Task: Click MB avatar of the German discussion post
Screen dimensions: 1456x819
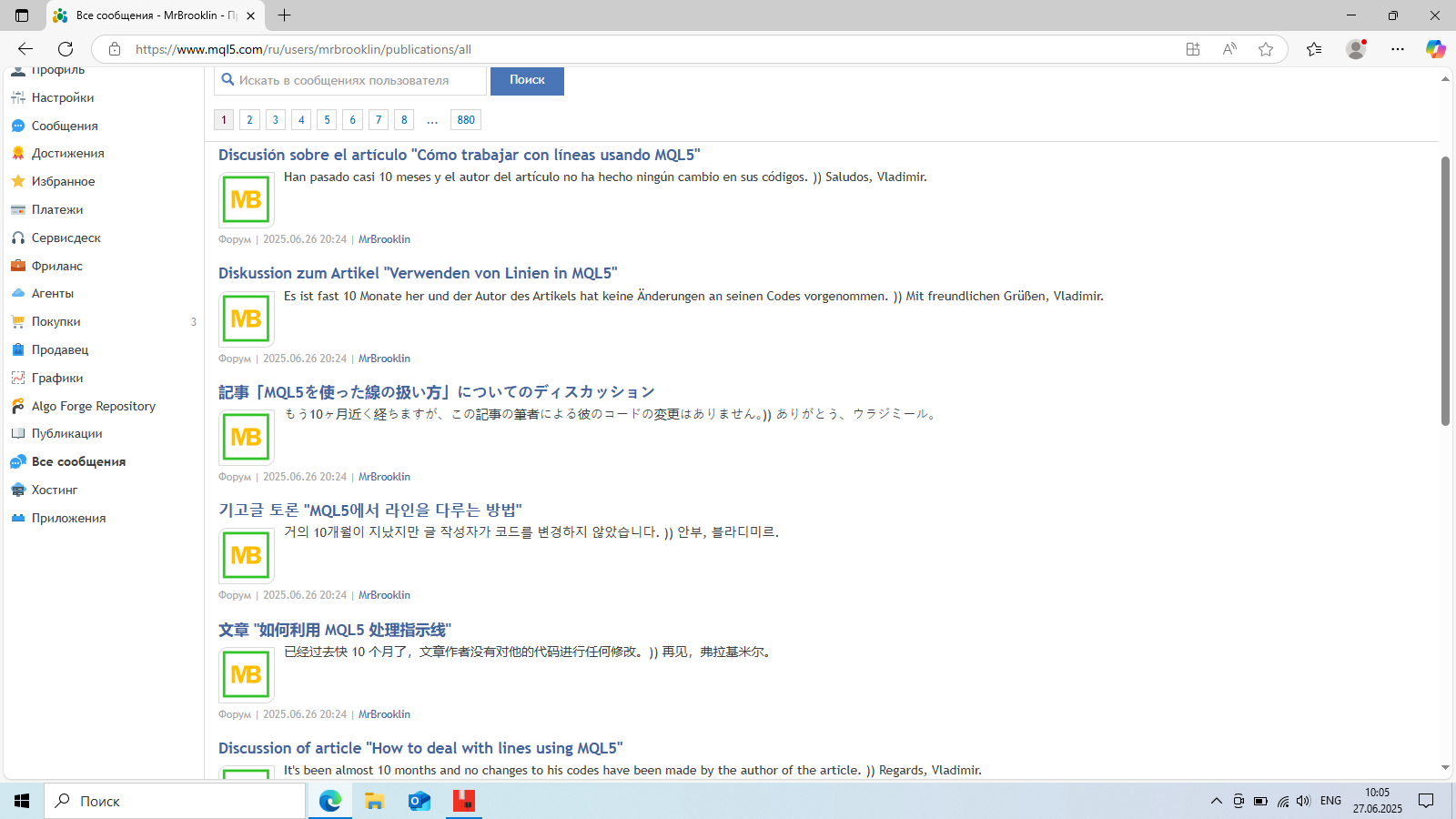Action: click(x=247, y=318)
